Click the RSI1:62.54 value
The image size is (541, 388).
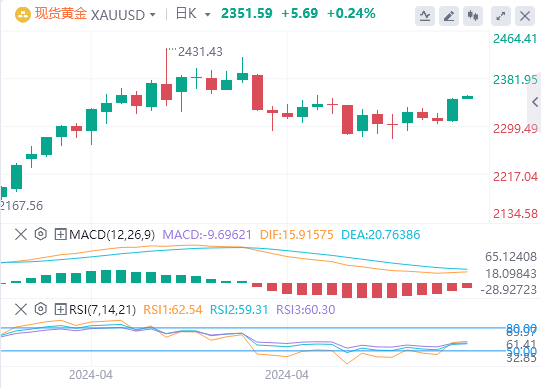coord(173,309)
